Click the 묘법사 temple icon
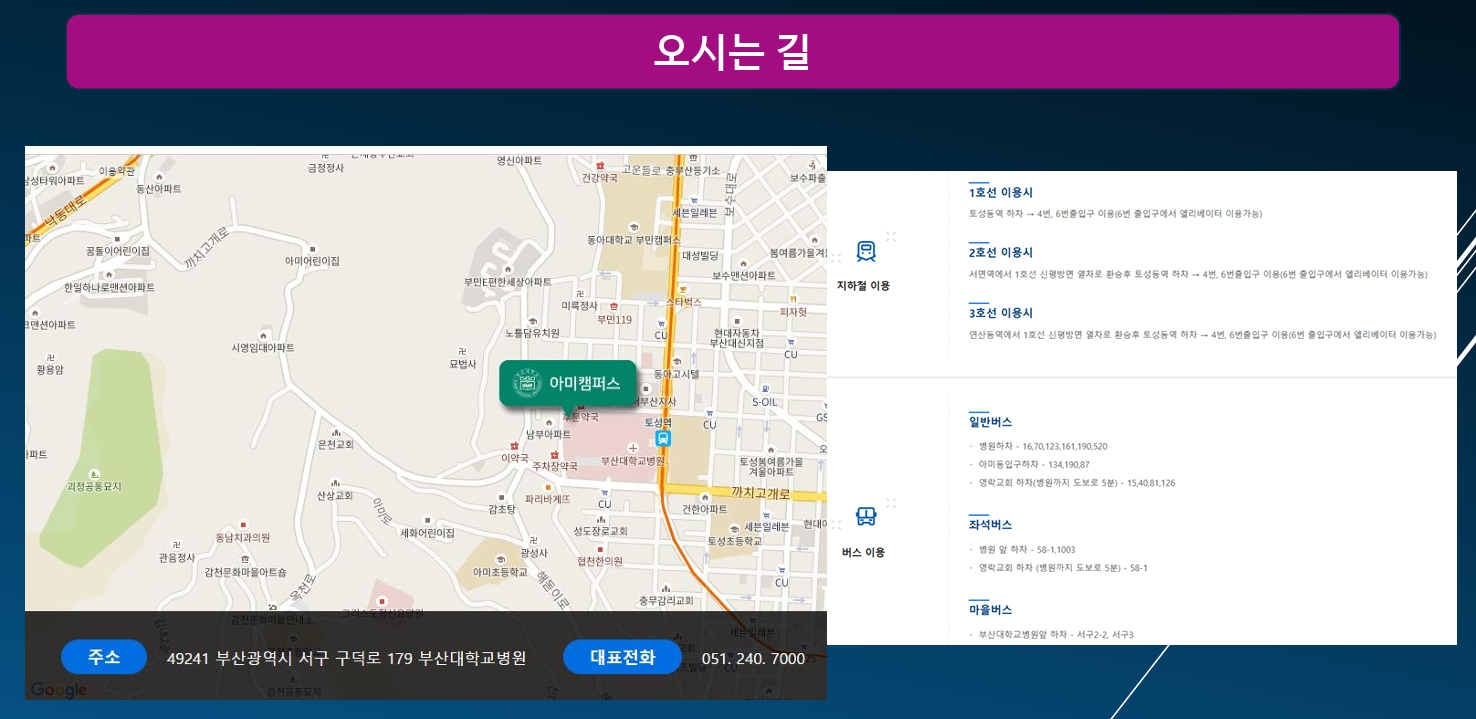 point(462,351)
